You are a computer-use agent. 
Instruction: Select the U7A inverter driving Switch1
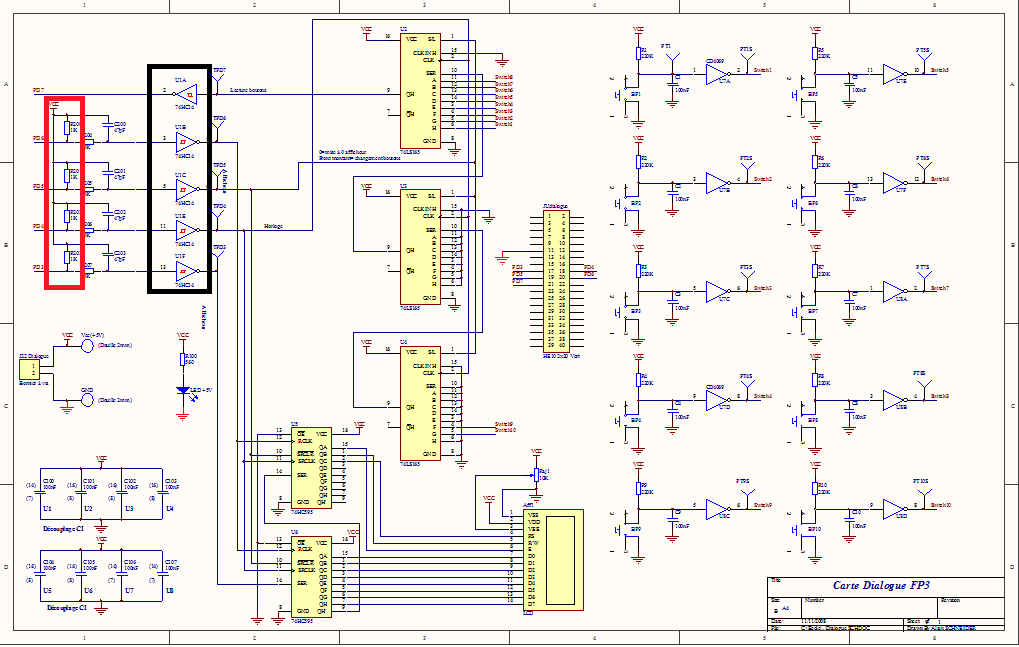click(x=717, y=74)
